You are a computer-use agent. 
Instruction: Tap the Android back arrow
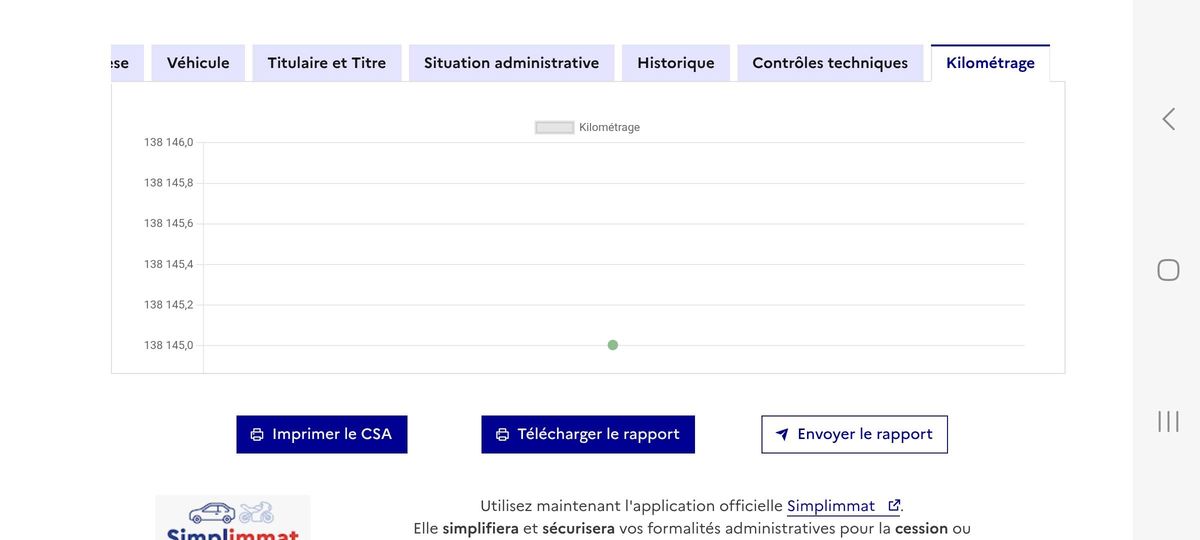pyautogui.click(x=1168, y=119)
